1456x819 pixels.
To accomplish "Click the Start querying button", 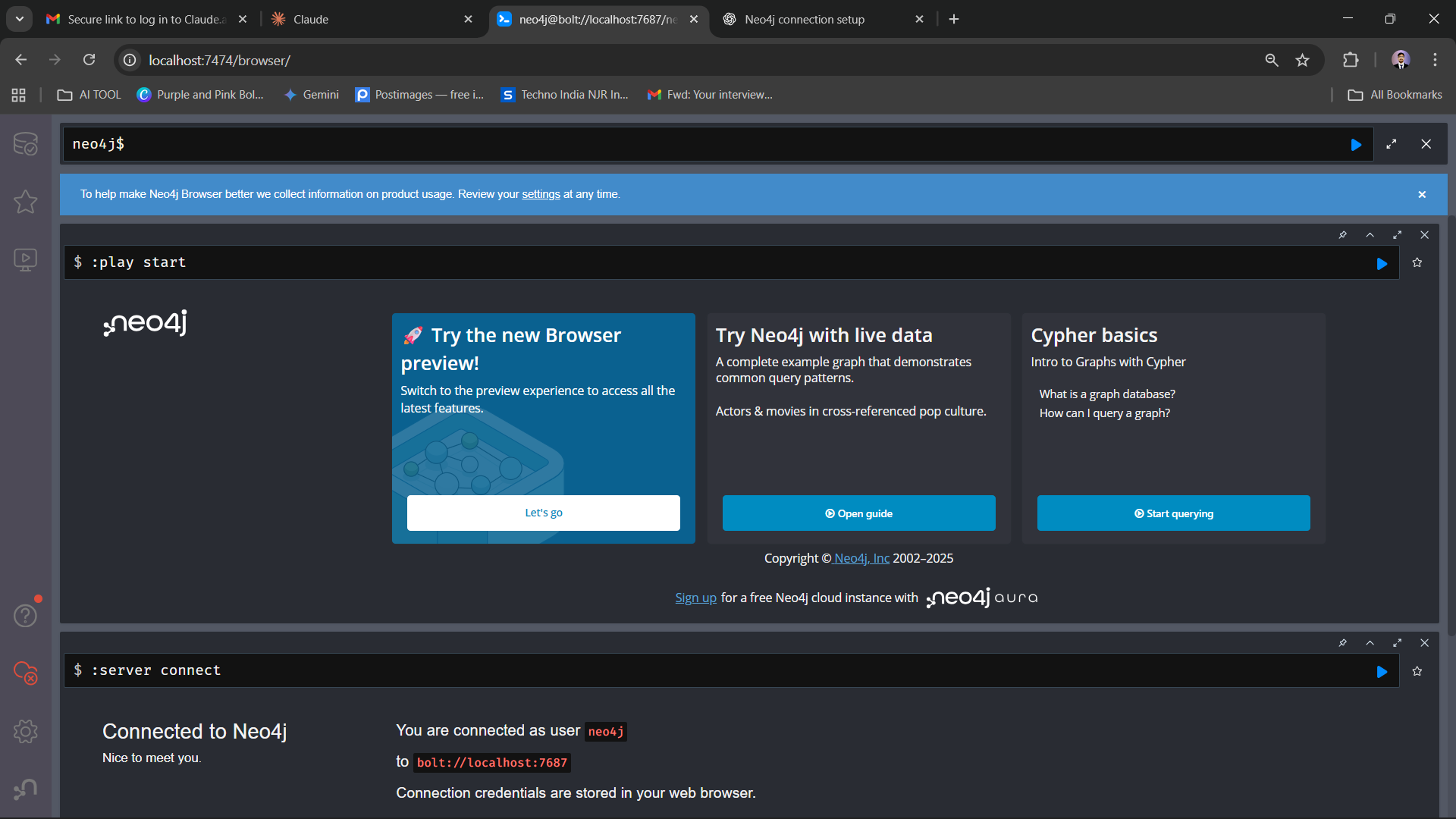I will coord(1174,513).
